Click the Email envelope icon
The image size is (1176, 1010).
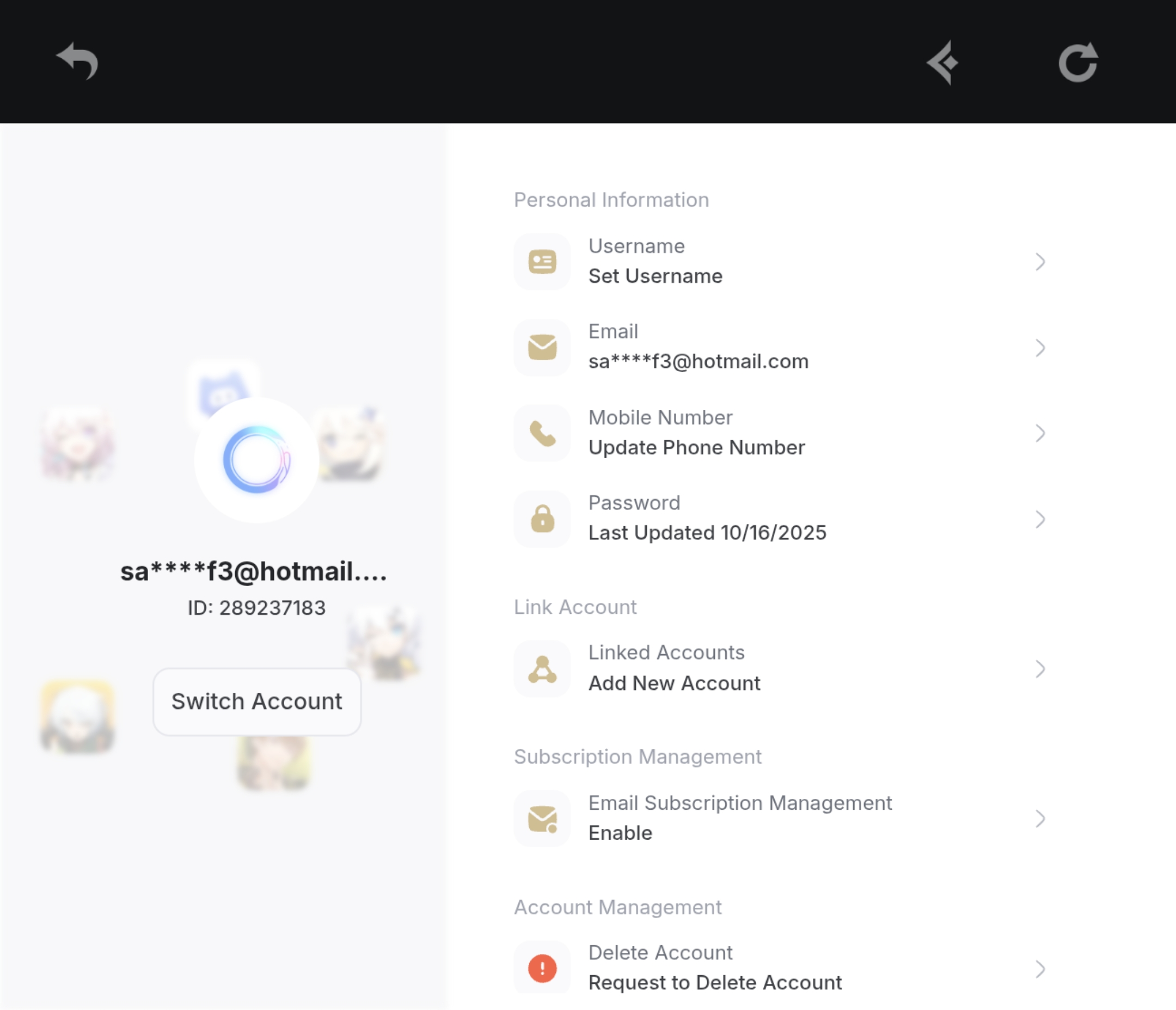tap(542, 347)
